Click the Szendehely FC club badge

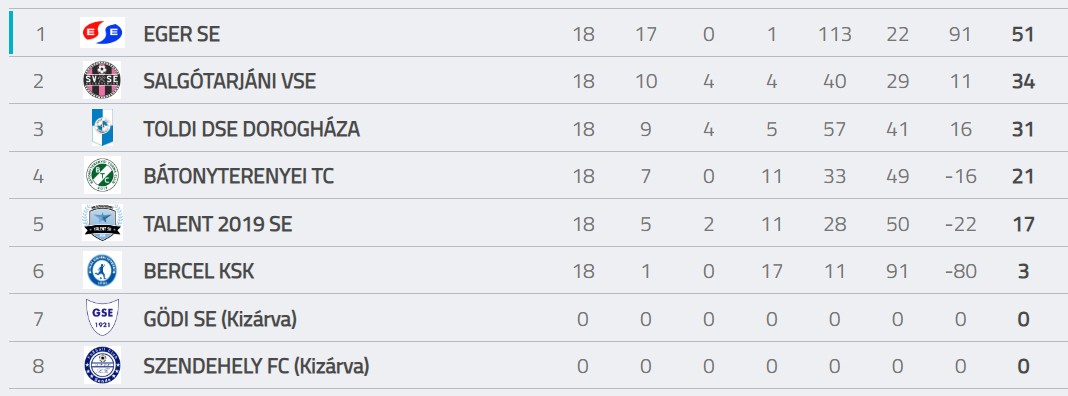click(102, 365)
